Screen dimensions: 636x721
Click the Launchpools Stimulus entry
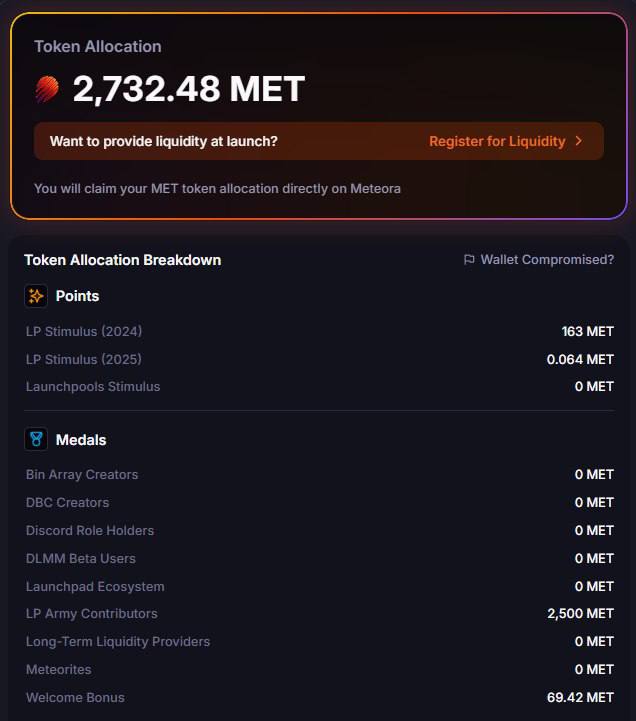click(x=319, y=386)
